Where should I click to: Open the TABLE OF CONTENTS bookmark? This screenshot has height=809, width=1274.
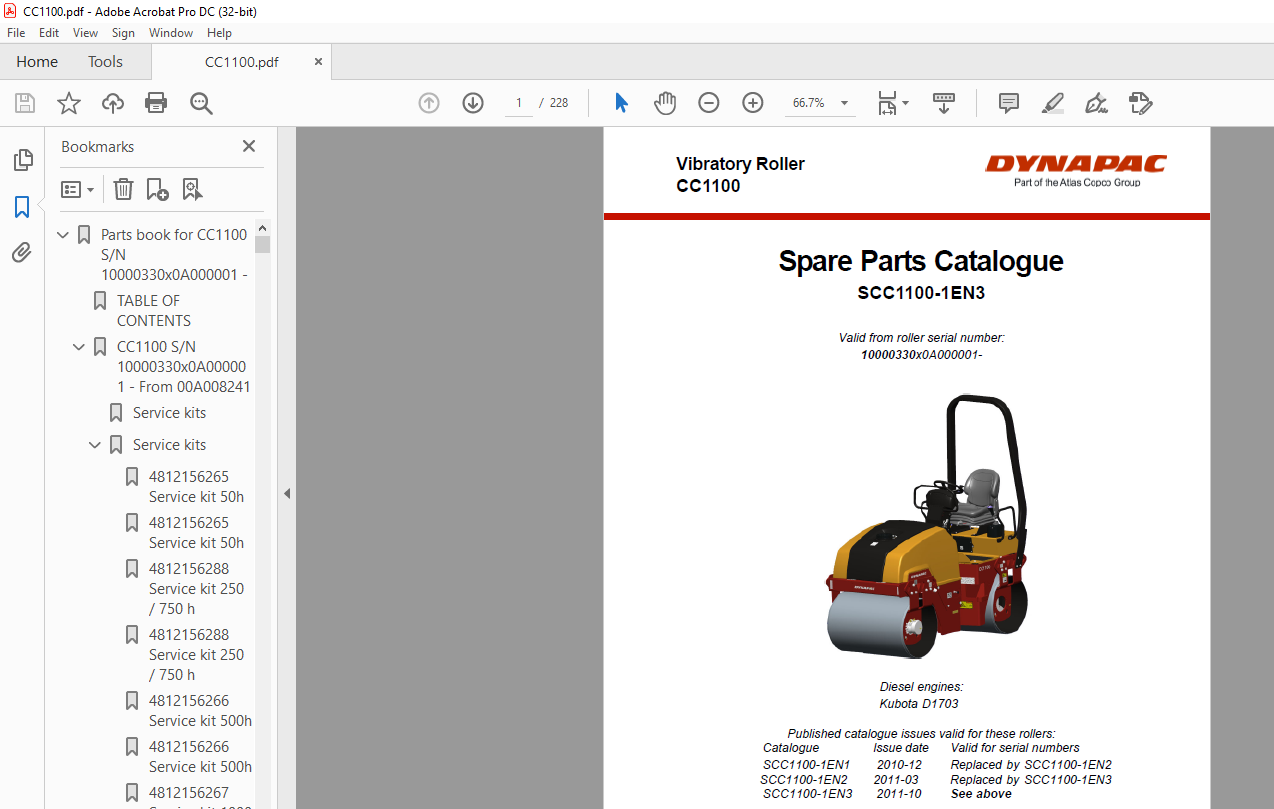[x=154, y=311]
